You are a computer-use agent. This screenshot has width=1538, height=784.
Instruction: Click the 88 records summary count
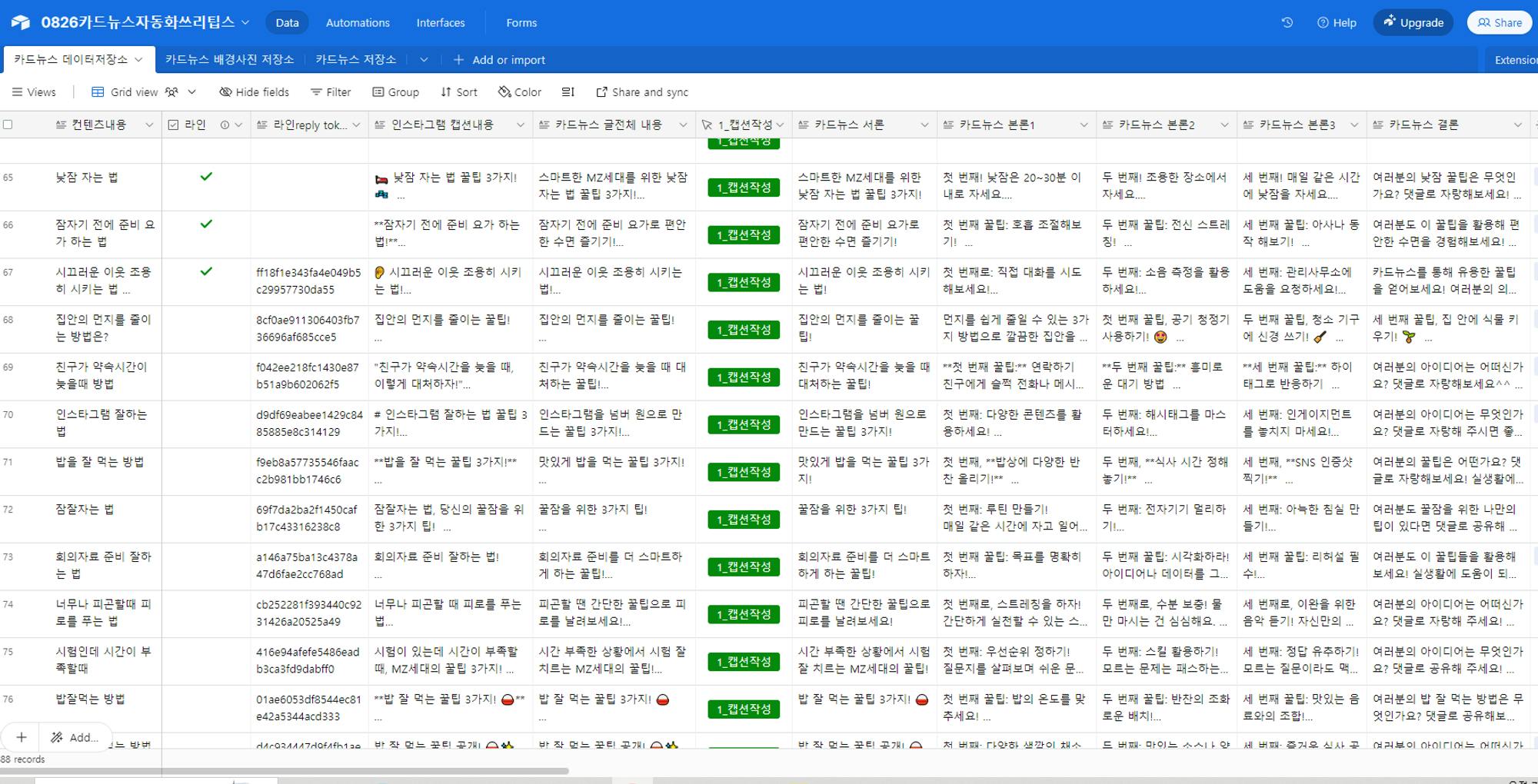click(x=23, y=759)
